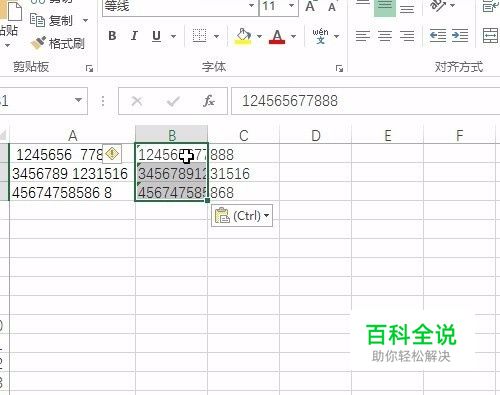Align text right
The width and height of the screenshot is (500, 395).
[407, 36]
